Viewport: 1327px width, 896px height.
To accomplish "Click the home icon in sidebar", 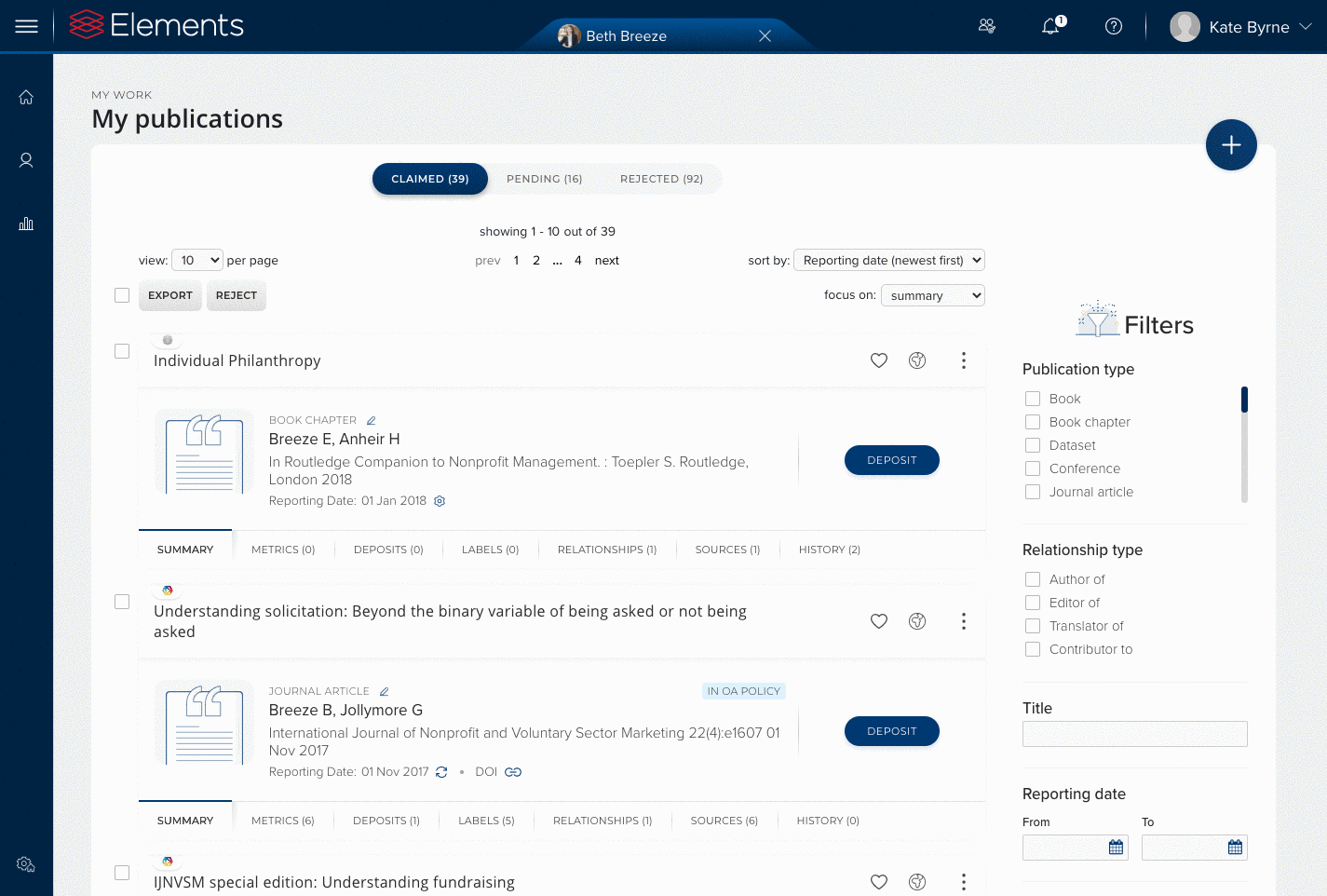I will click(x=26, y=97).
